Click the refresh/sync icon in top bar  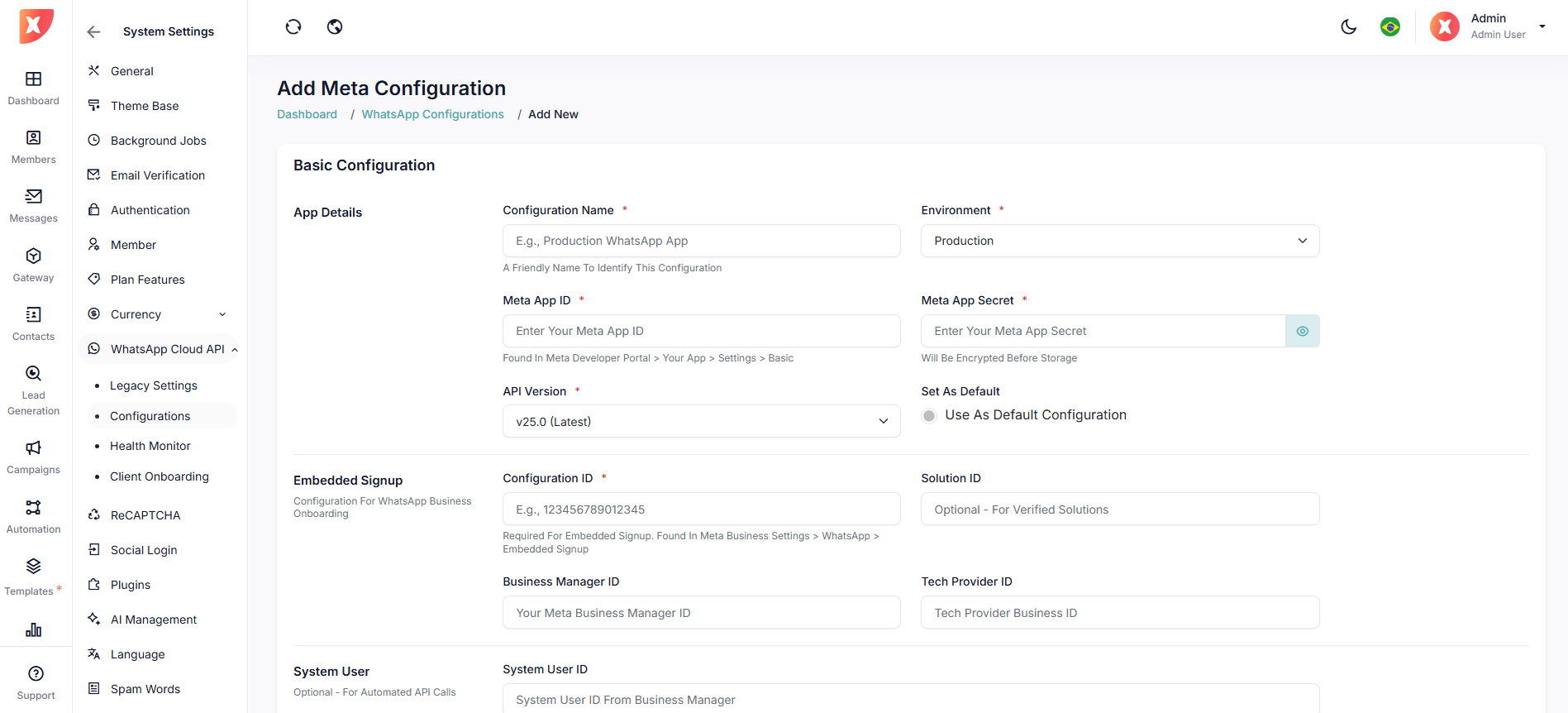(293, 27)
